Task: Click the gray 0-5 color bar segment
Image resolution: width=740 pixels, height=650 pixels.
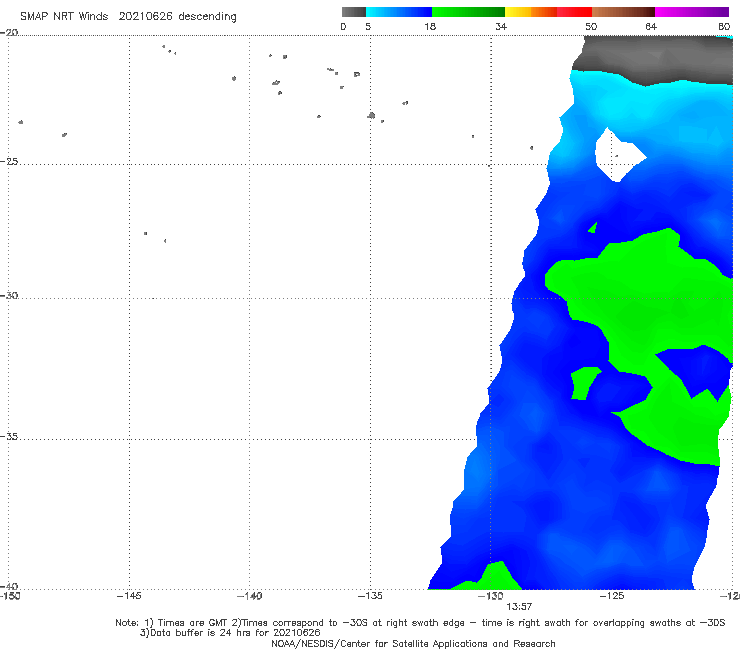Action: pos(354,12)
